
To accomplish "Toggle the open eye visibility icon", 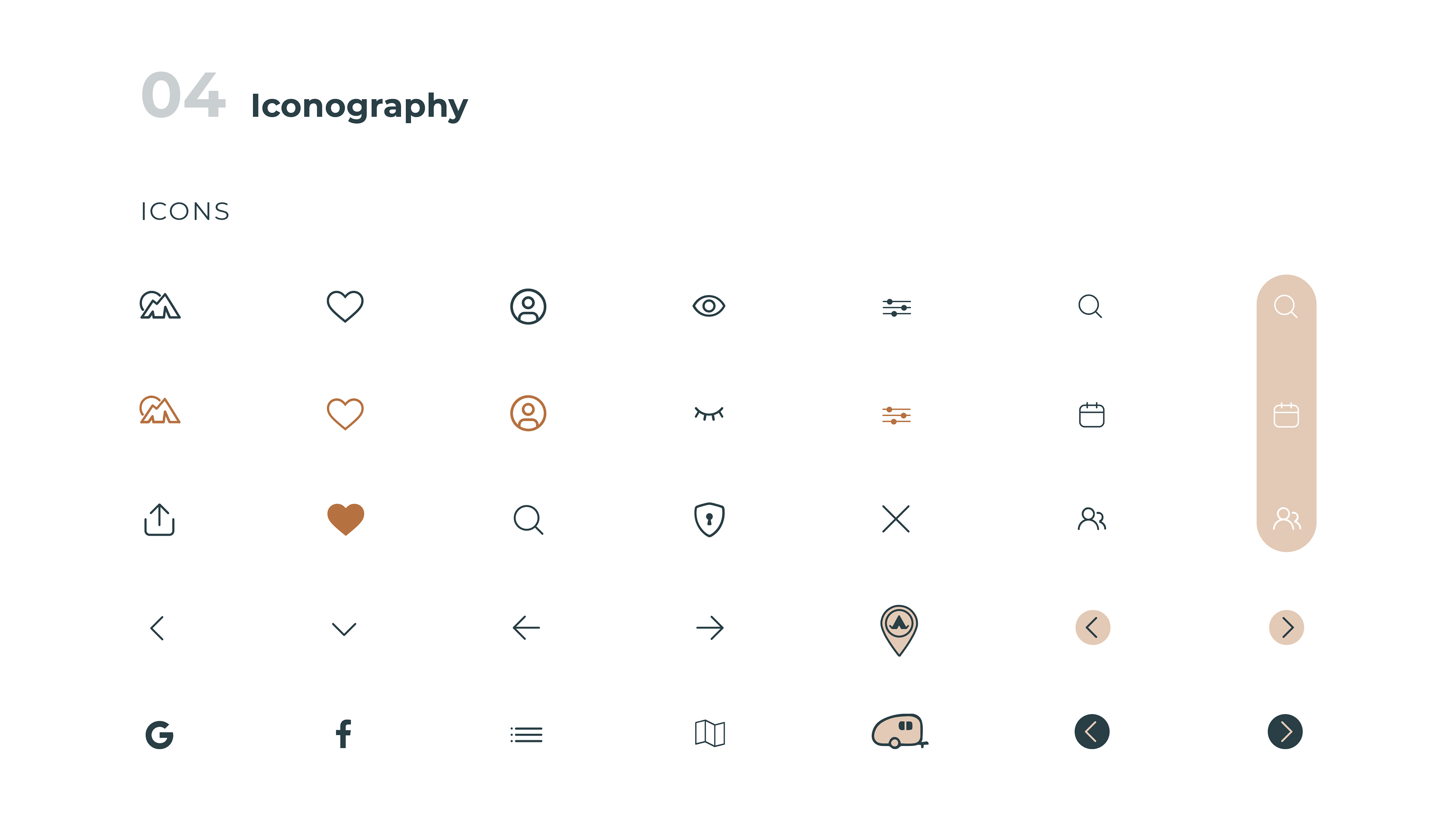I will (x=708, y=306).
